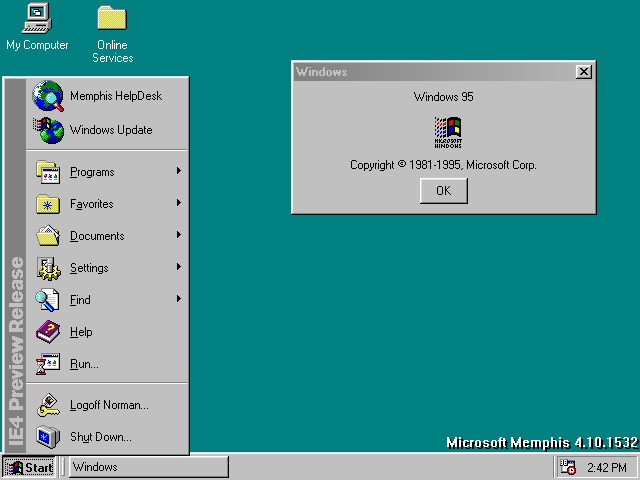Open the Find menu item
Viewport: 640px width, 480px height.
coord(80,300)
